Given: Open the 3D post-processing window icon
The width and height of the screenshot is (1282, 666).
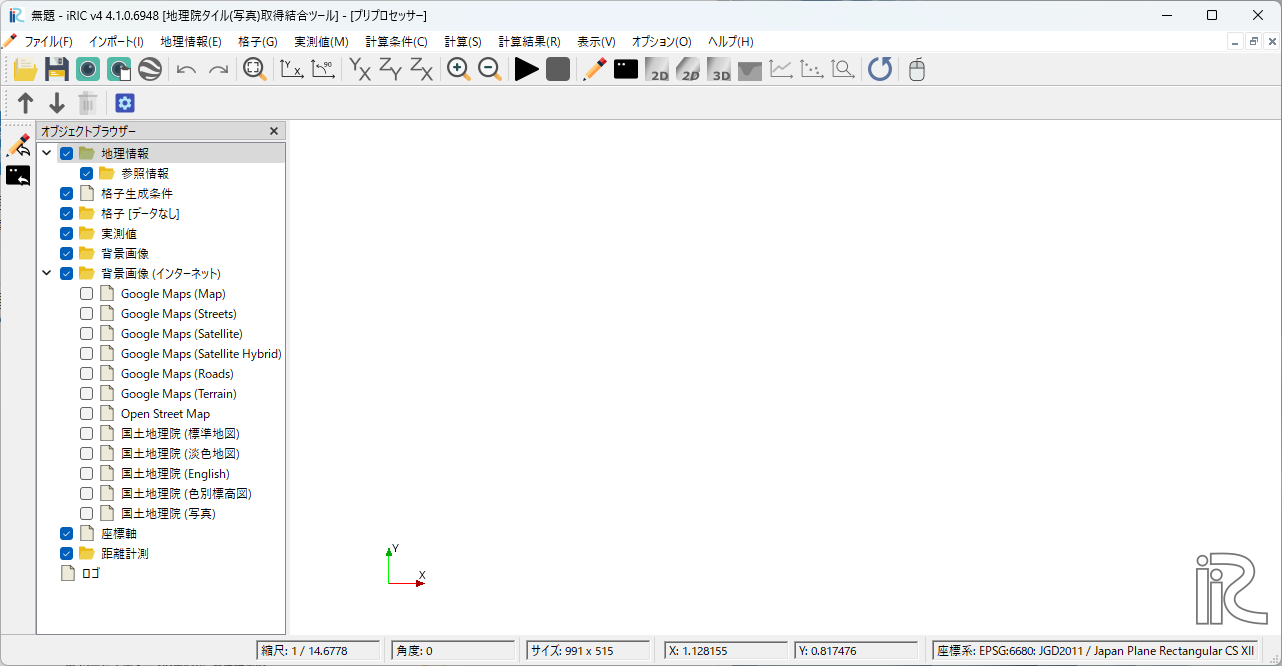Looking at the screenshot, I should point(719,69).
